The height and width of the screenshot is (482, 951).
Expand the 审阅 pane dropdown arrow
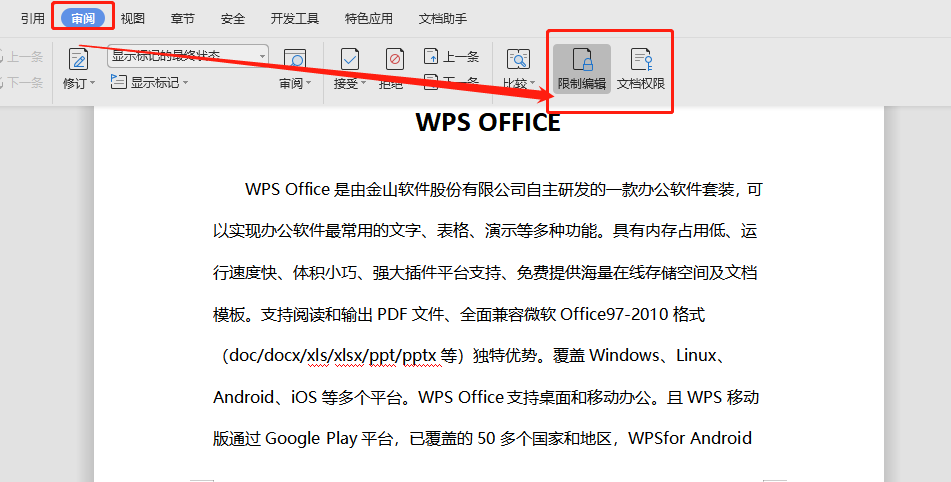pyautogui.click(x=309, y=83)
